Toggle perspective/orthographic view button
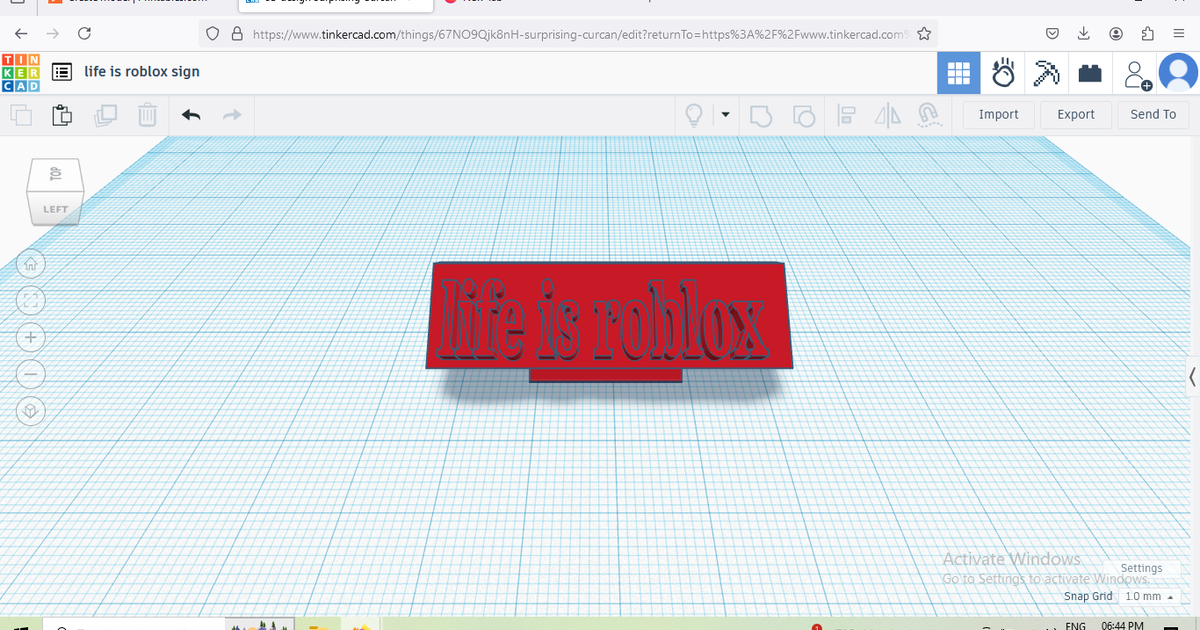 (x=31, y=411)
